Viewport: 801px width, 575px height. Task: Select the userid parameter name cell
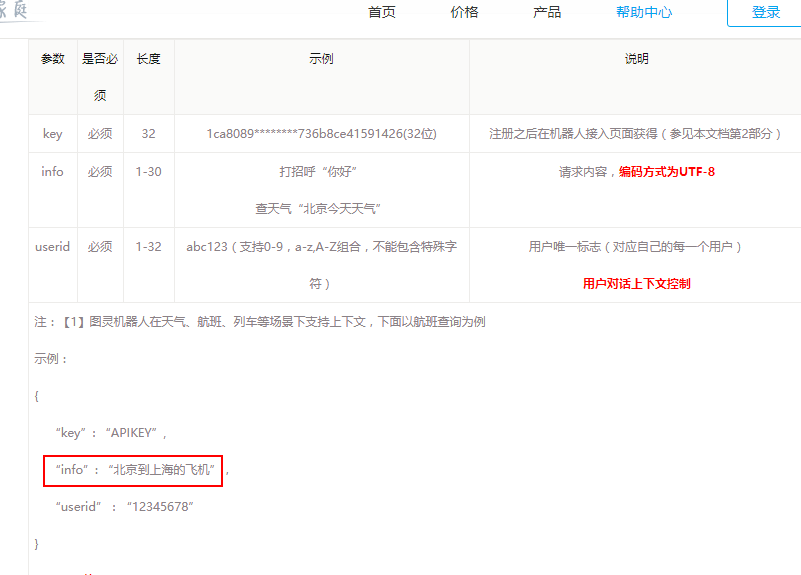point(53,247)
